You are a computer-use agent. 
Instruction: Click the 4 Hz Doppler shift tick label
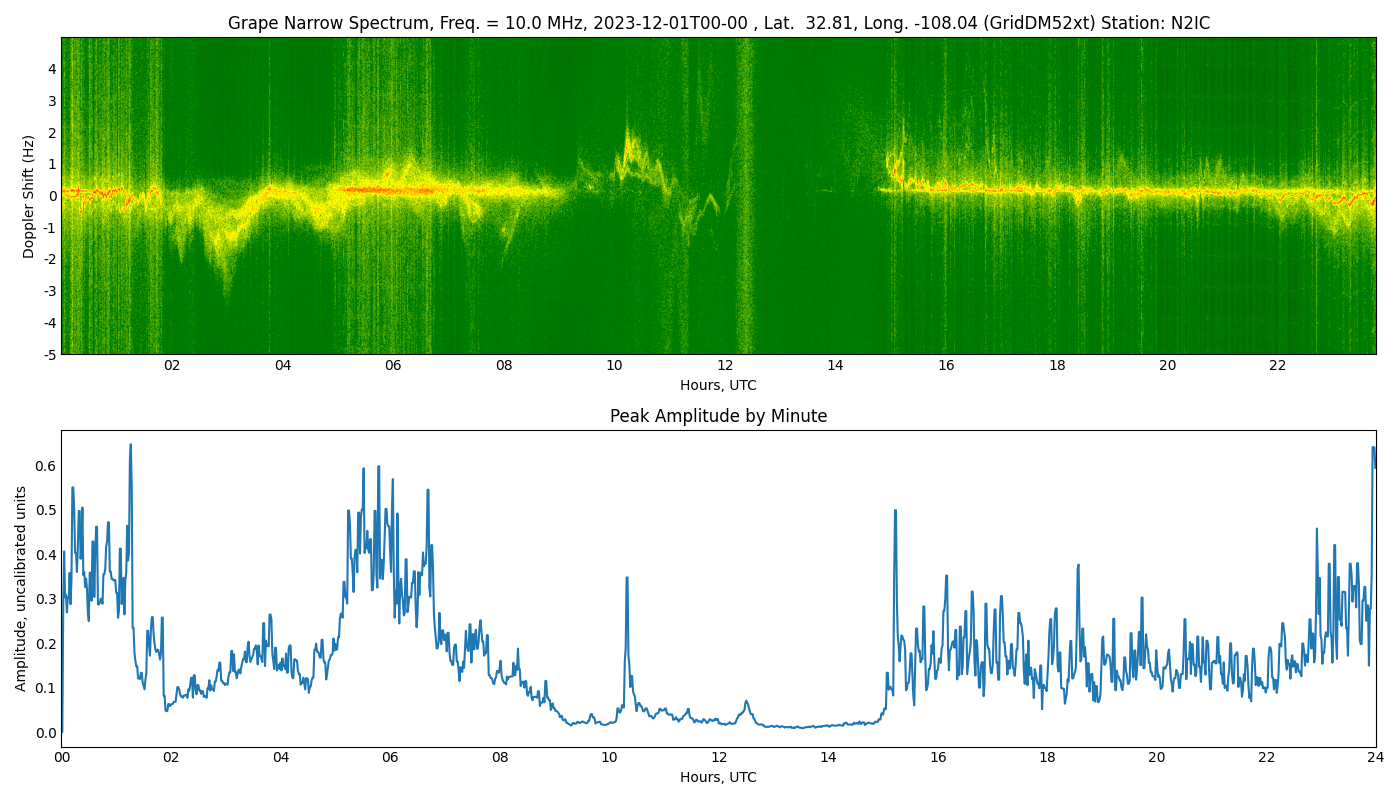52,69
